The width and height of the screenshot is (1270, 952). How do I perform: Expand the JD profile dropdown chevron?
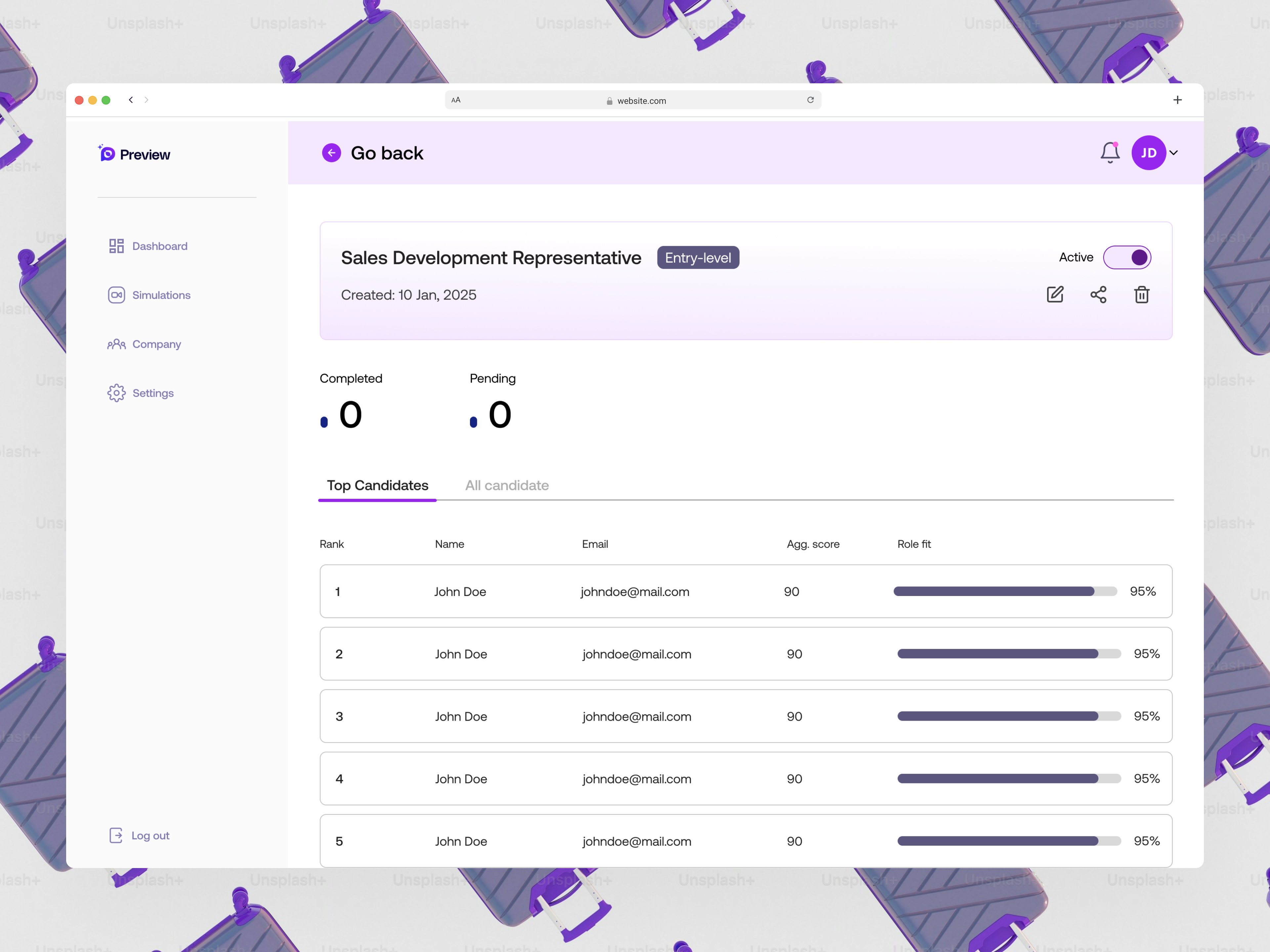(x=1173, y=153)
